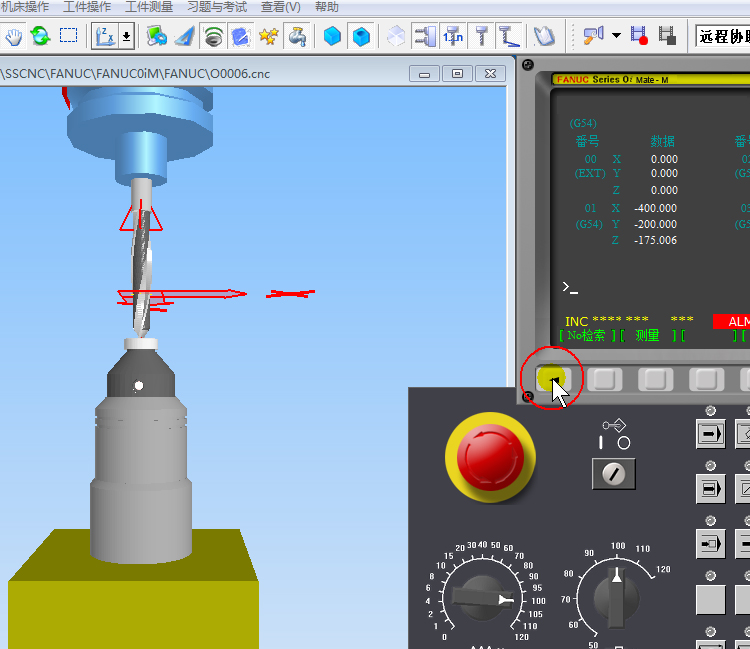Click the red ALM alarm indicator
This screenshot has height=649, width=750.
tap(732, 321)
